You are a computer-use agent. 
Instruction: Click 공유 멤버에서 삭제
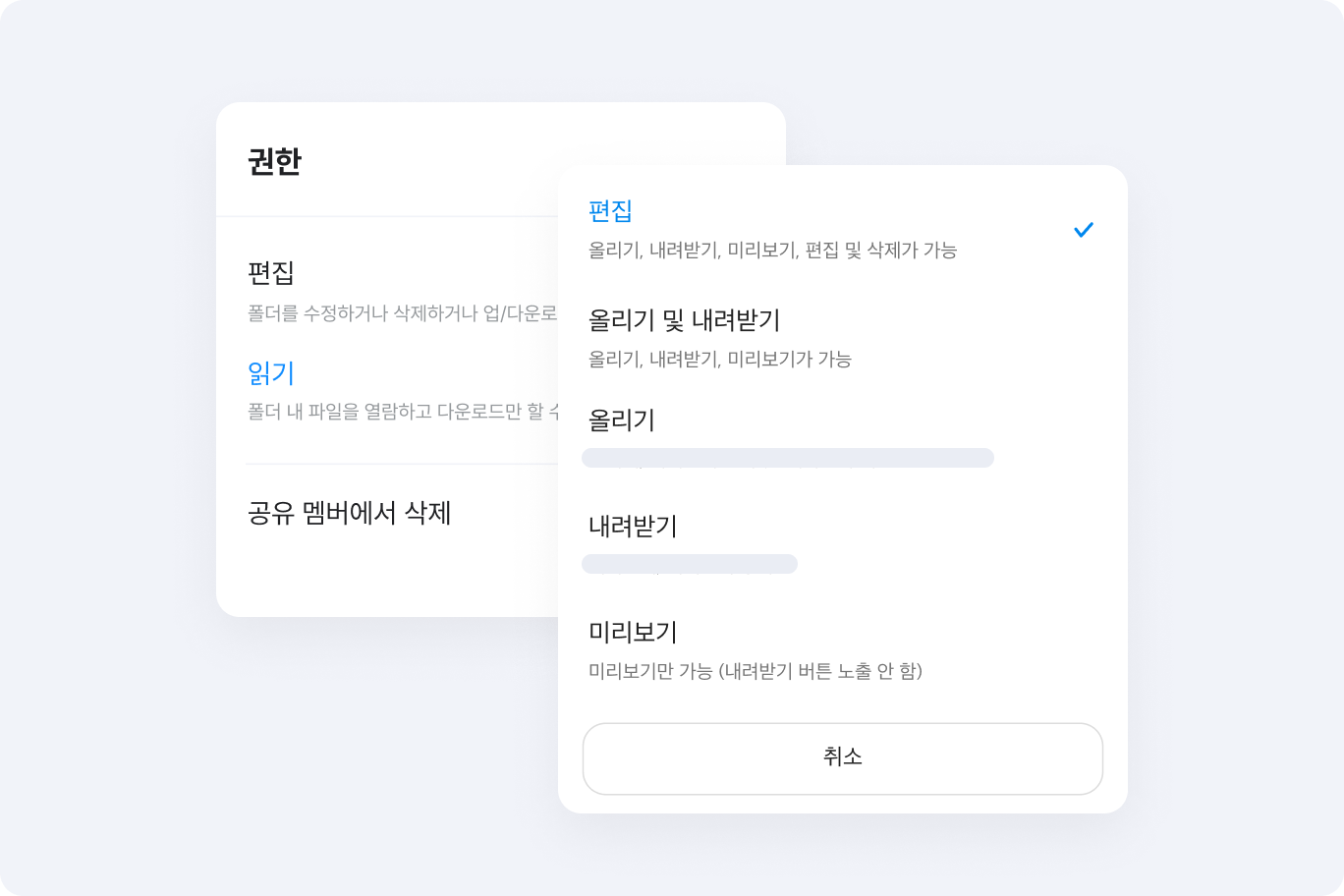(349, 513)
